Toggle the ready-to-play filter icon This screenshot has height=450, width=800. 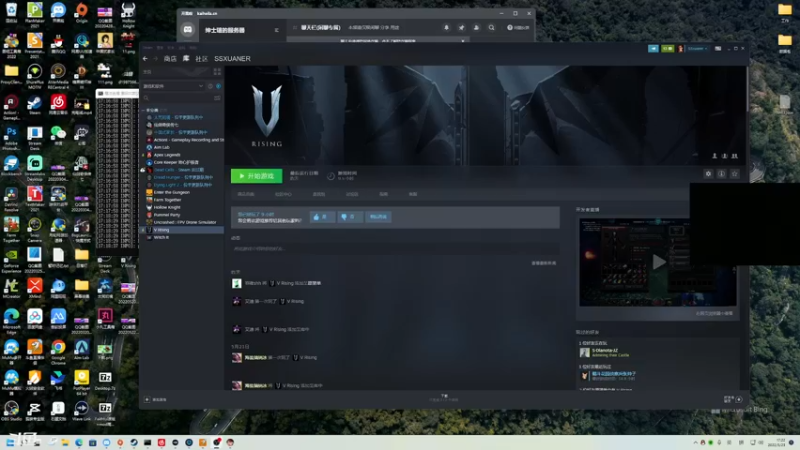[218, 86]
